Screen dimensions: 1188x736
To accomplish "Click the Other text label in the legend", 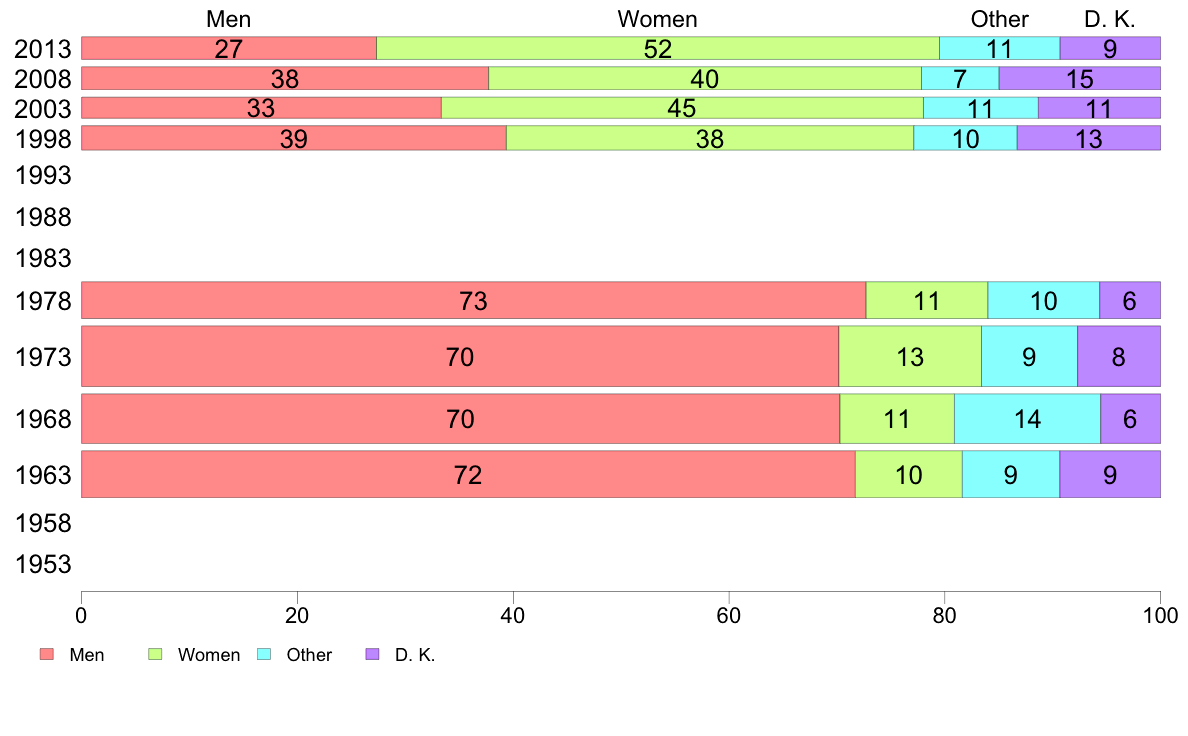I will pos(309,655).
